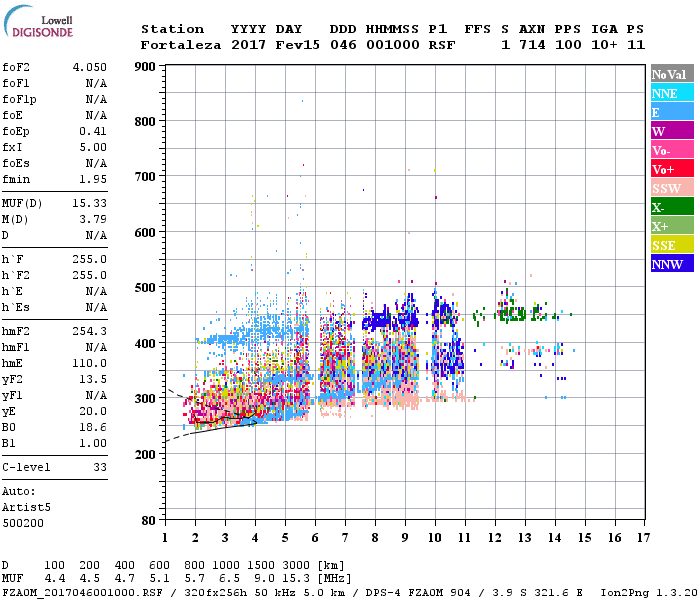Screen dimensions: 700x600
Task: Click the fxI value 5.00
Action: 93,147
